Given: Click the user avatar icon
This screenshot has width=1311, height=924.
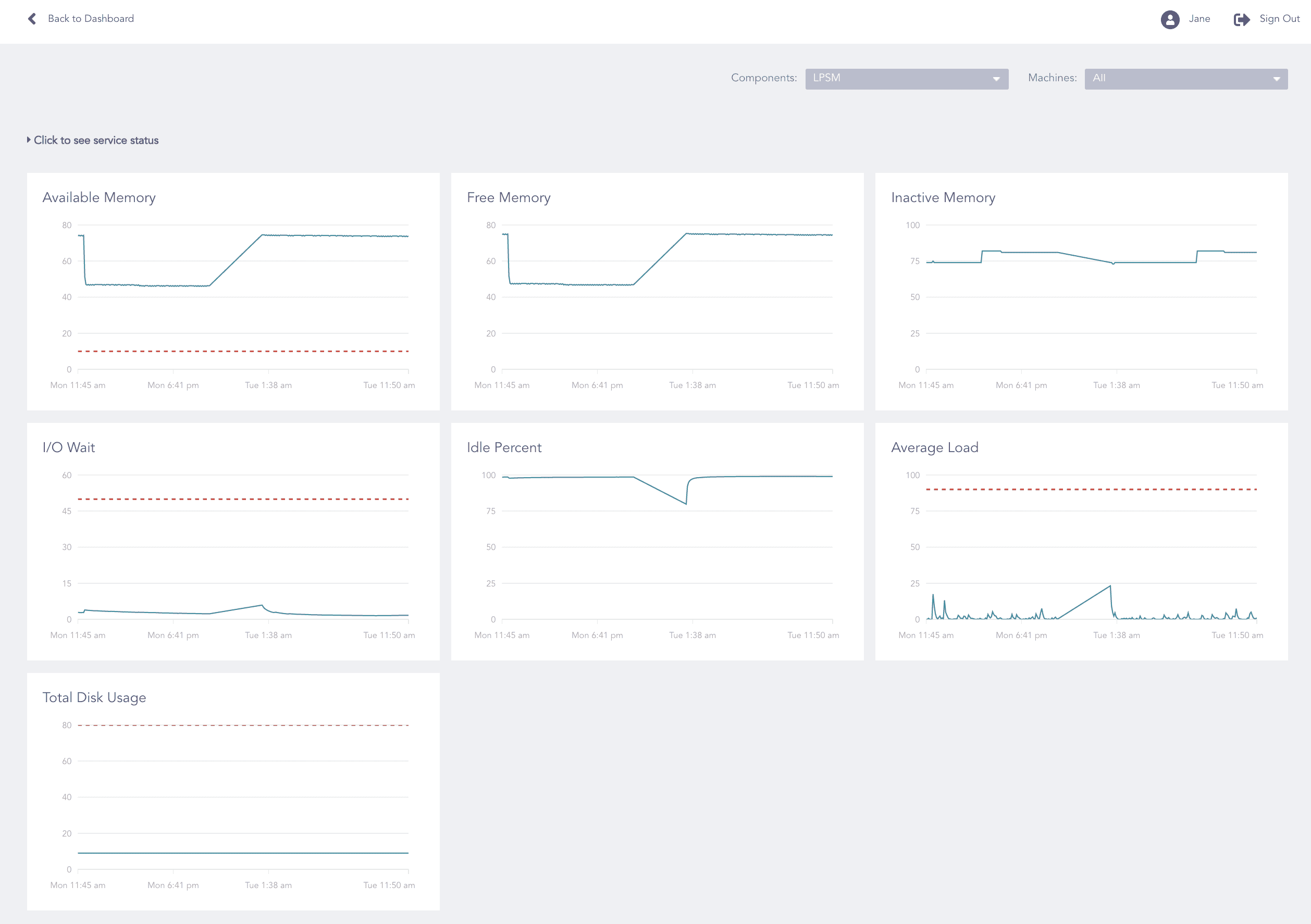Looking at the screenshot, I should (x=1170, y=19).
